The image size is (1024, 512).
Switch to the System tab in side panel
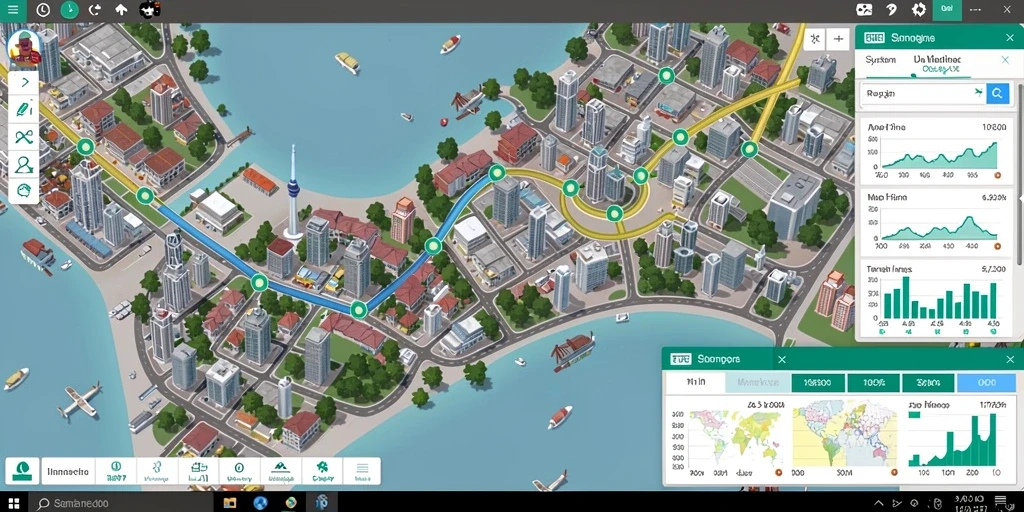[880, 59]
